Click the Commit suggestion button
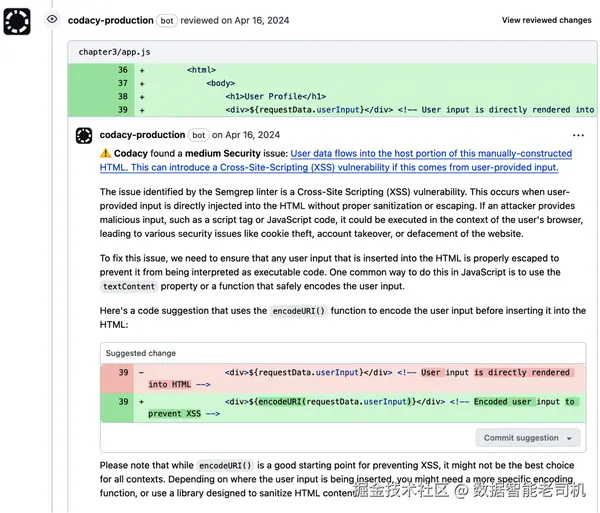 [x=528, y=438]
